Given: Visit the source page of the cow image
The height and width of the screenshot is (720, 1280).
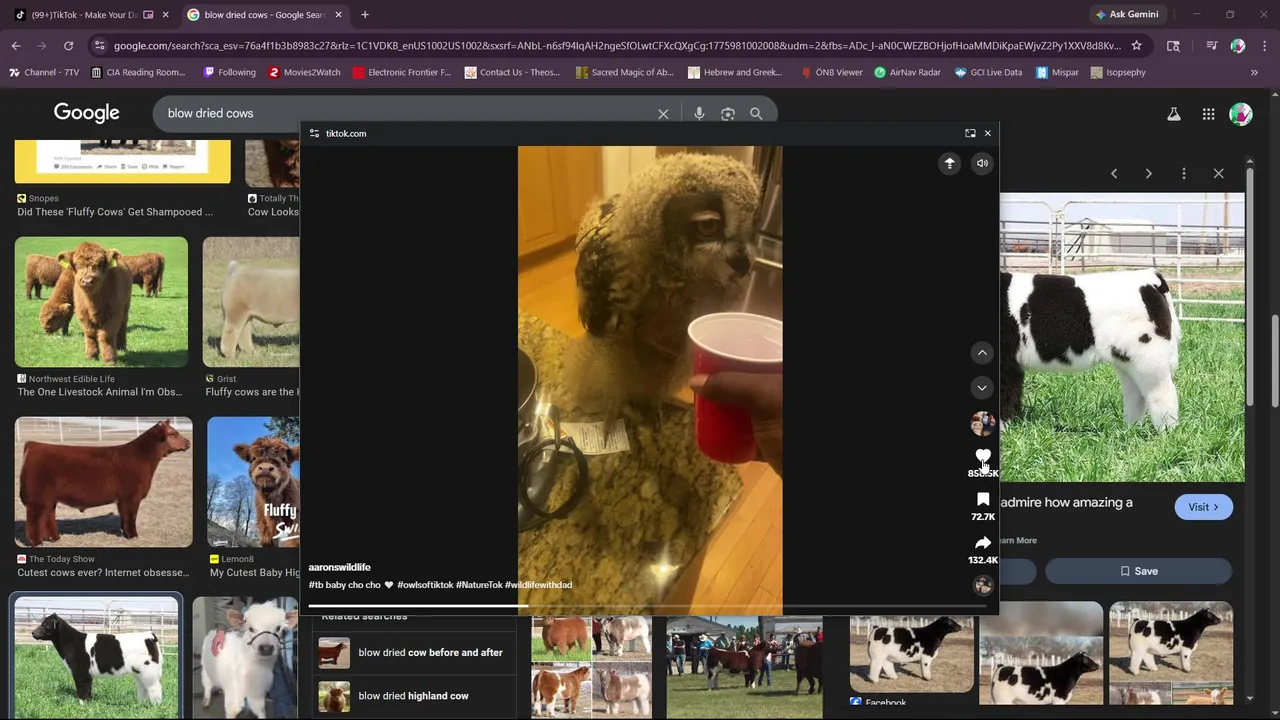Looking at the screenshot, I should [x=1204, y=507].
